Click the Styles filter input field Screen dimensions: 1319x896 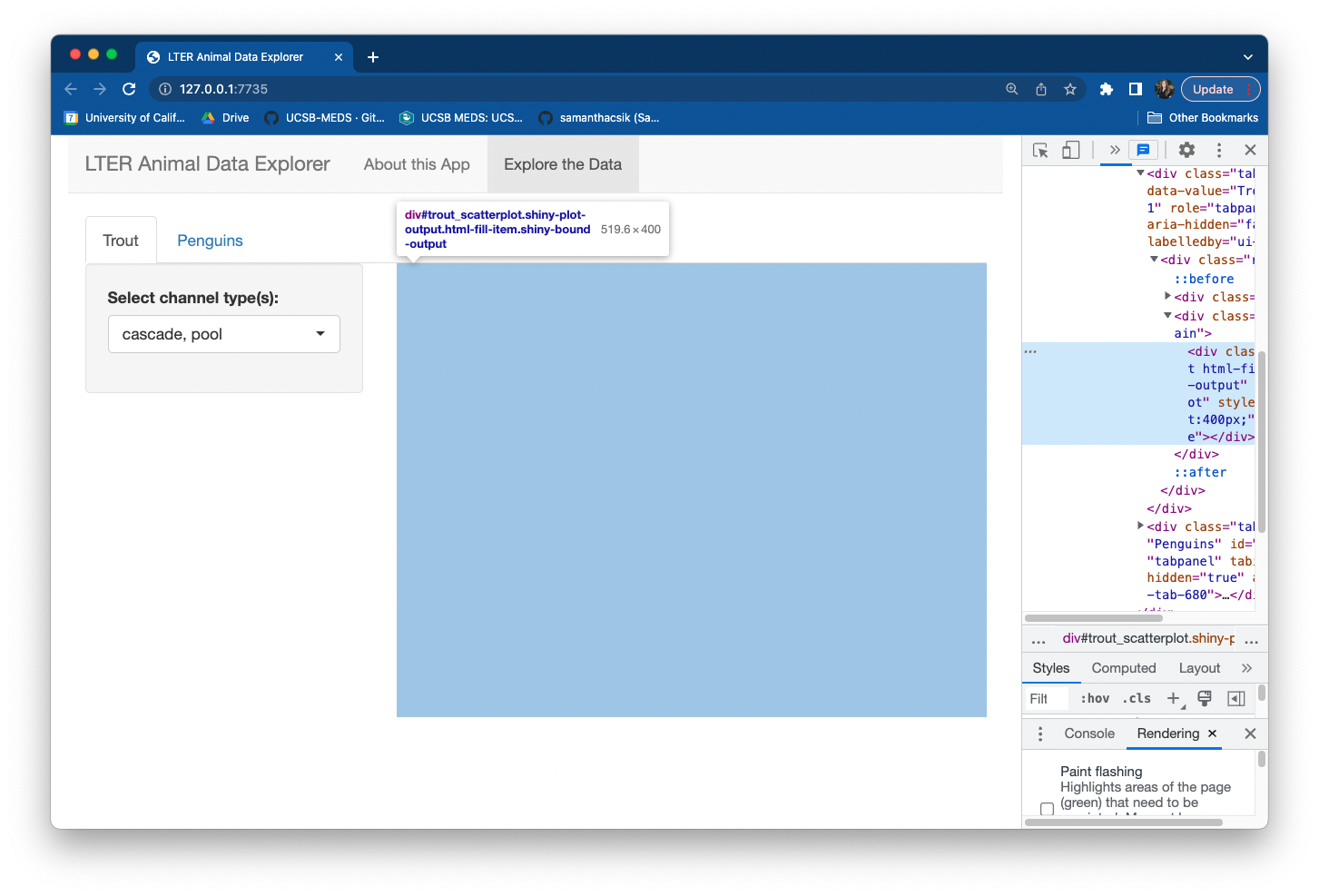tap(1046, 698)
